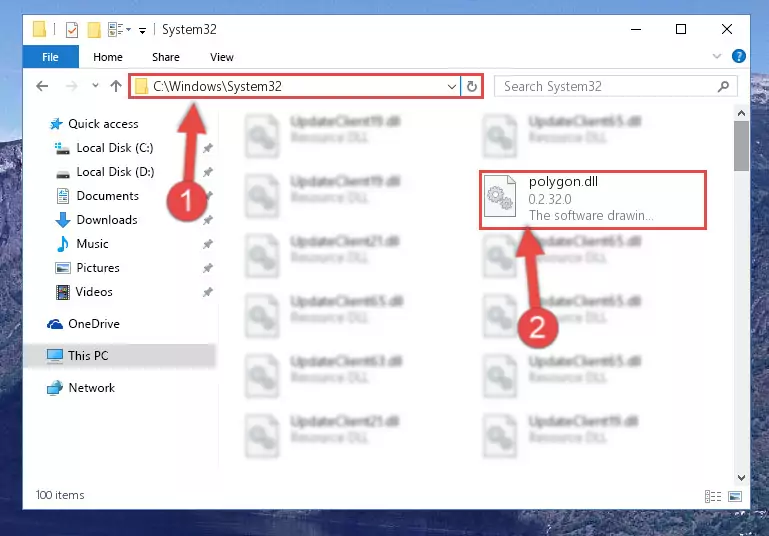This screenshot has height=536, width=769.
Task: Expand the ribbon with the chevron
Action: 717,56
